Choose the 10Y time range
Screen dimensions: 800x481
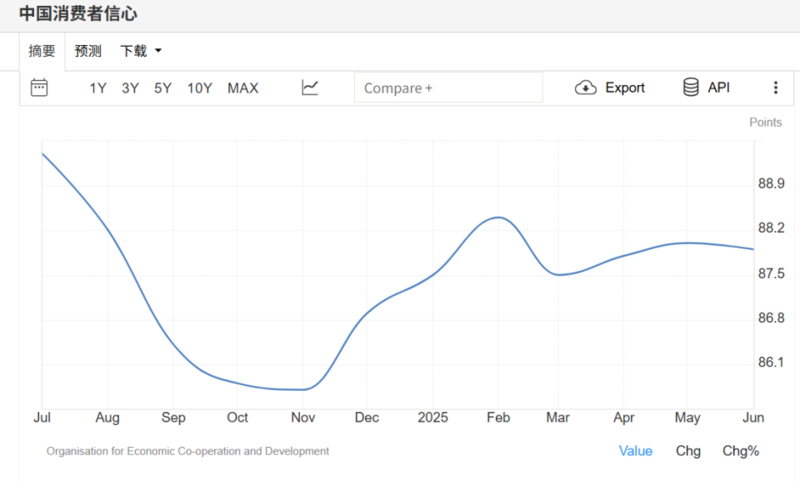point(200,88)
